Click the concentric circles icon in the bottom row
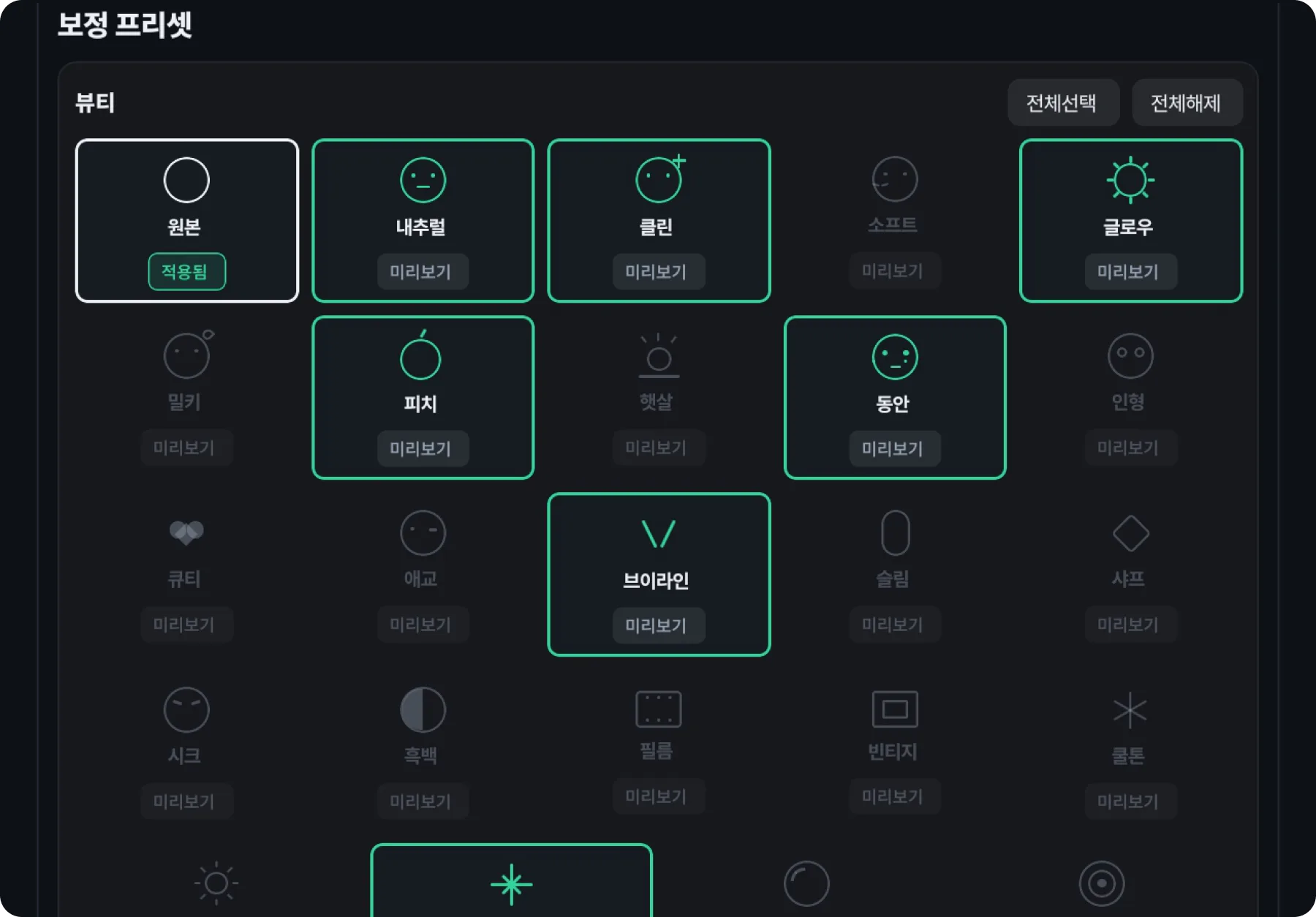1316x917 pixels. (x=1101, y=883)
